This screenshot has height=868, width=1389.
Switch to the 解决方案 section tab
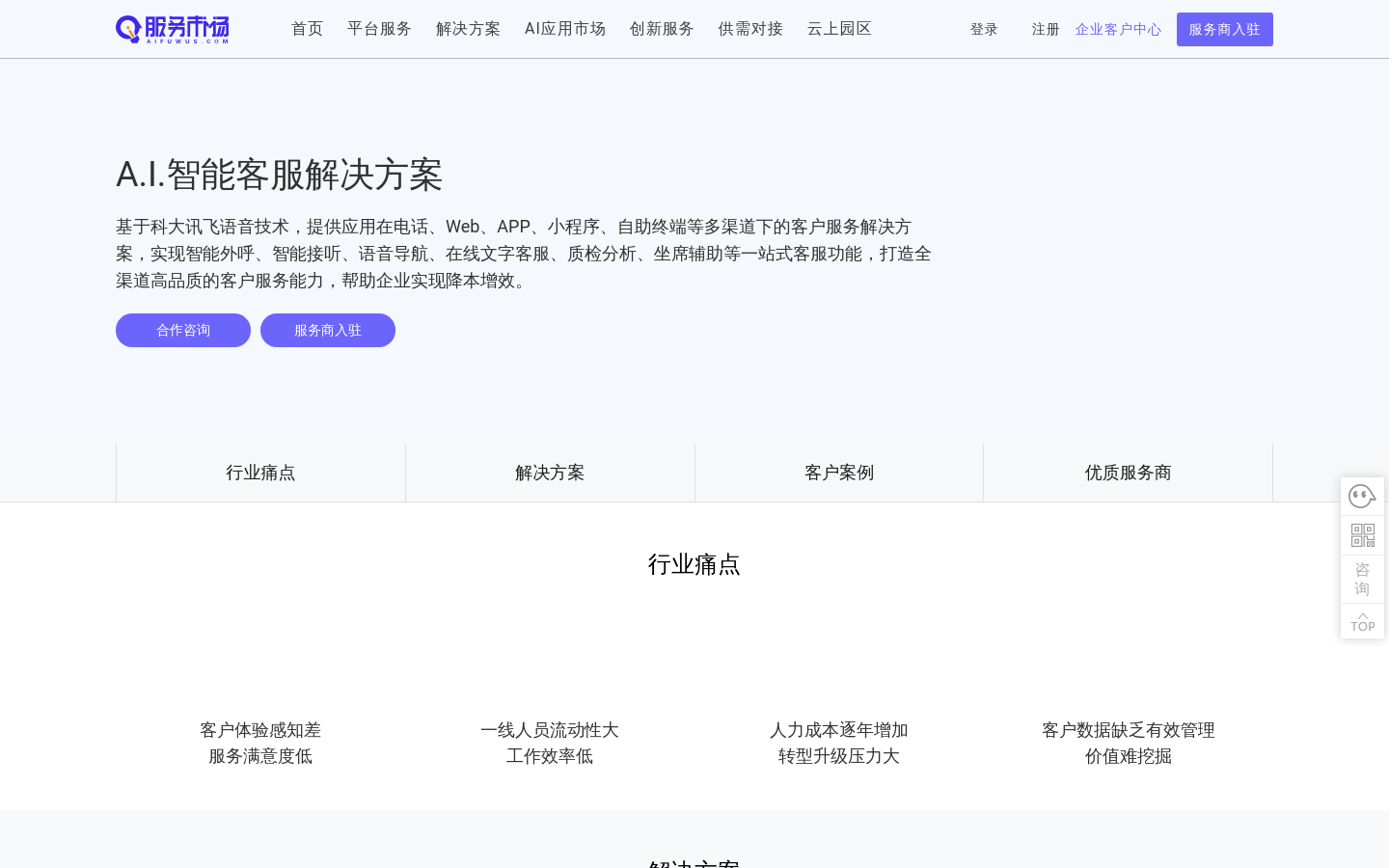[550, 473]
